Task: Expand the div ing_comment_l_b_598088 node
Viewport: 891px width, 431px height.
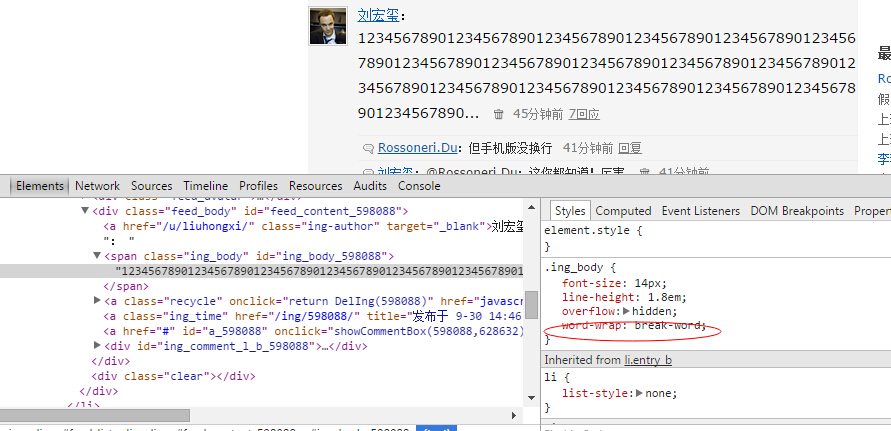Action: [x=97, y=345]
